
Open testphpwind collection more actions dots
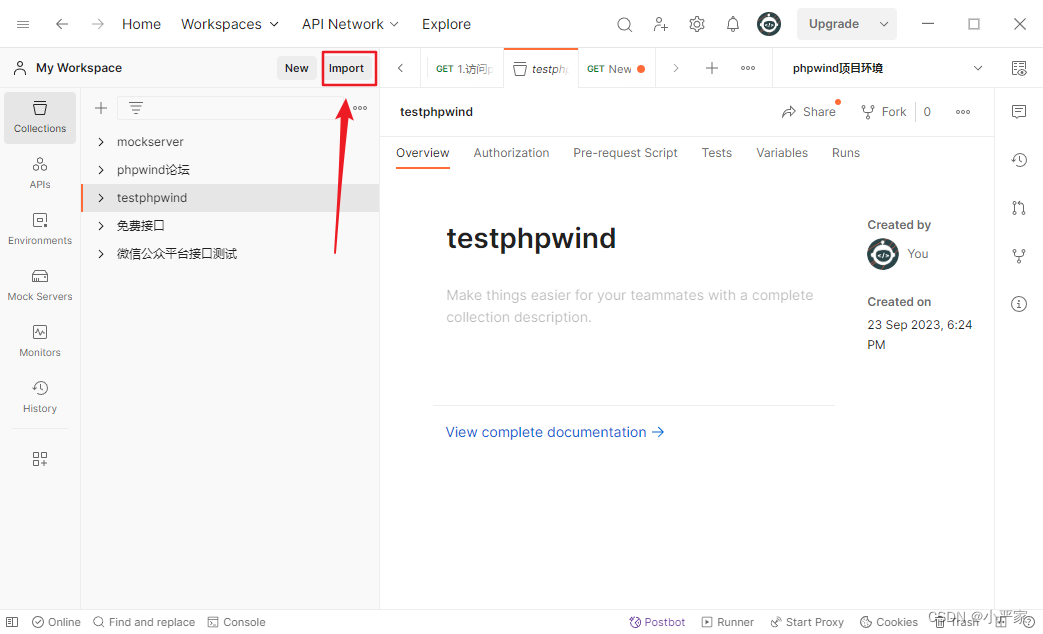(x=963, y=112)
